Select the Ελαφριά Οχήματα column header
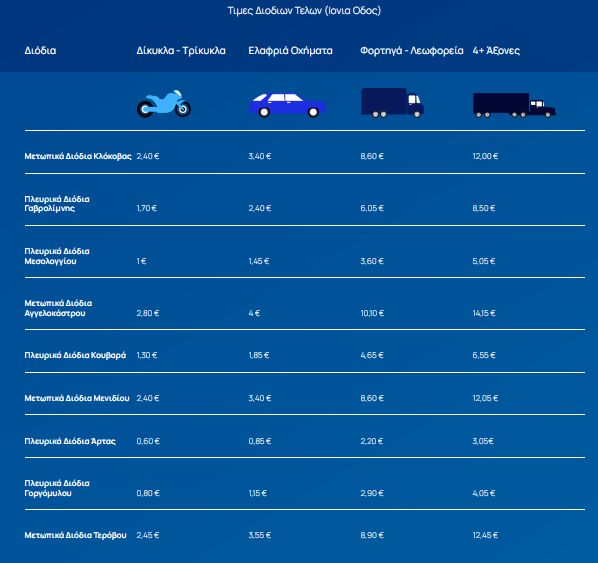Viewport: 598px width, 563px height. click(x=290, y=50)
